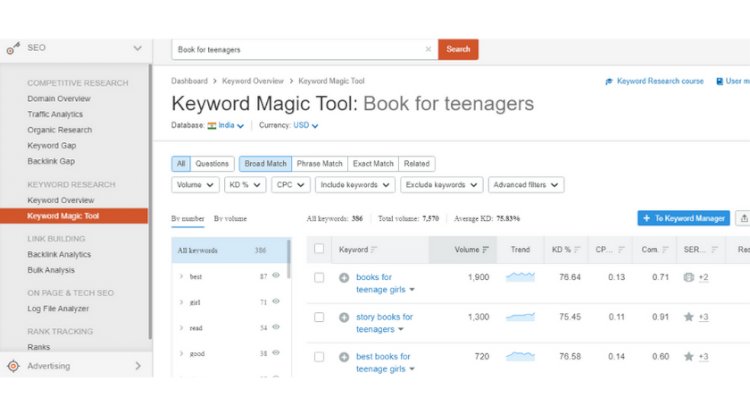This screenshot has width=750, height=415.
Task: Click the India flag icon
Action: coord(212,126)
